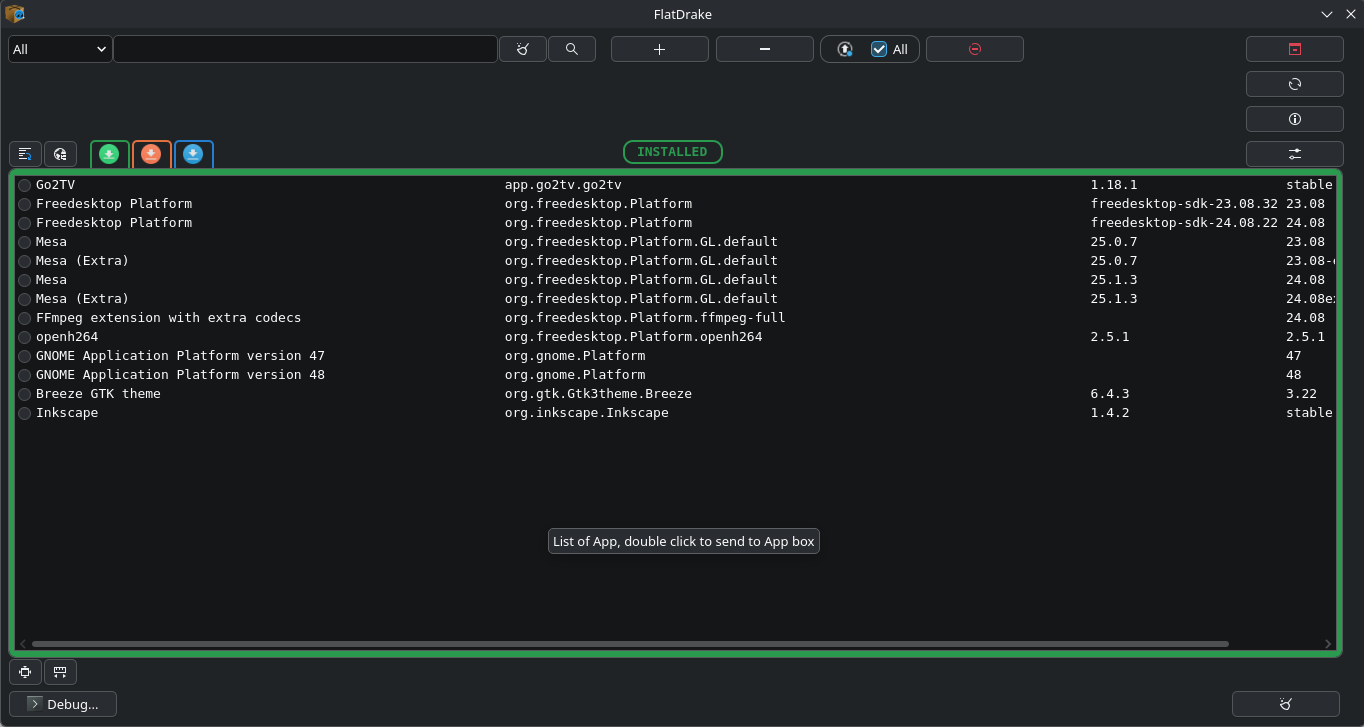
Task: Select the Inkscape row radio button
Action: click(25, 413)
